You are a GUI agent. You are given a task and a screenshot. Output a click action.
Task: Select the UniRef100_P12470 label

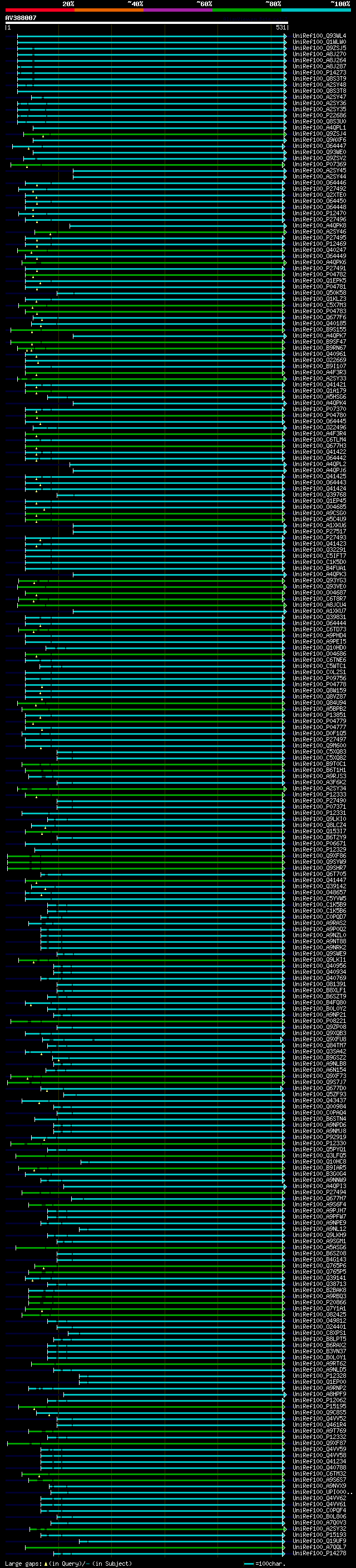(319, 213)
